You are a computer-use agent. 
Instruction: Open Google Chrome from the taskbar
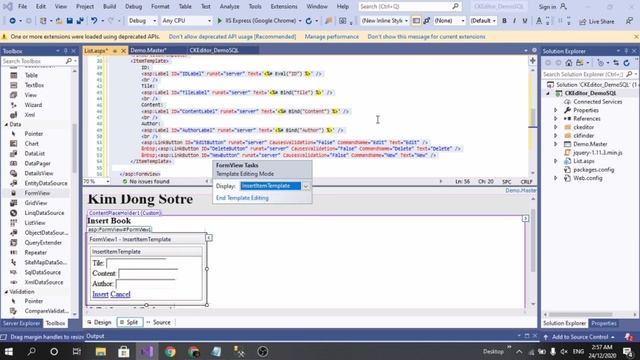coord(170,352)
